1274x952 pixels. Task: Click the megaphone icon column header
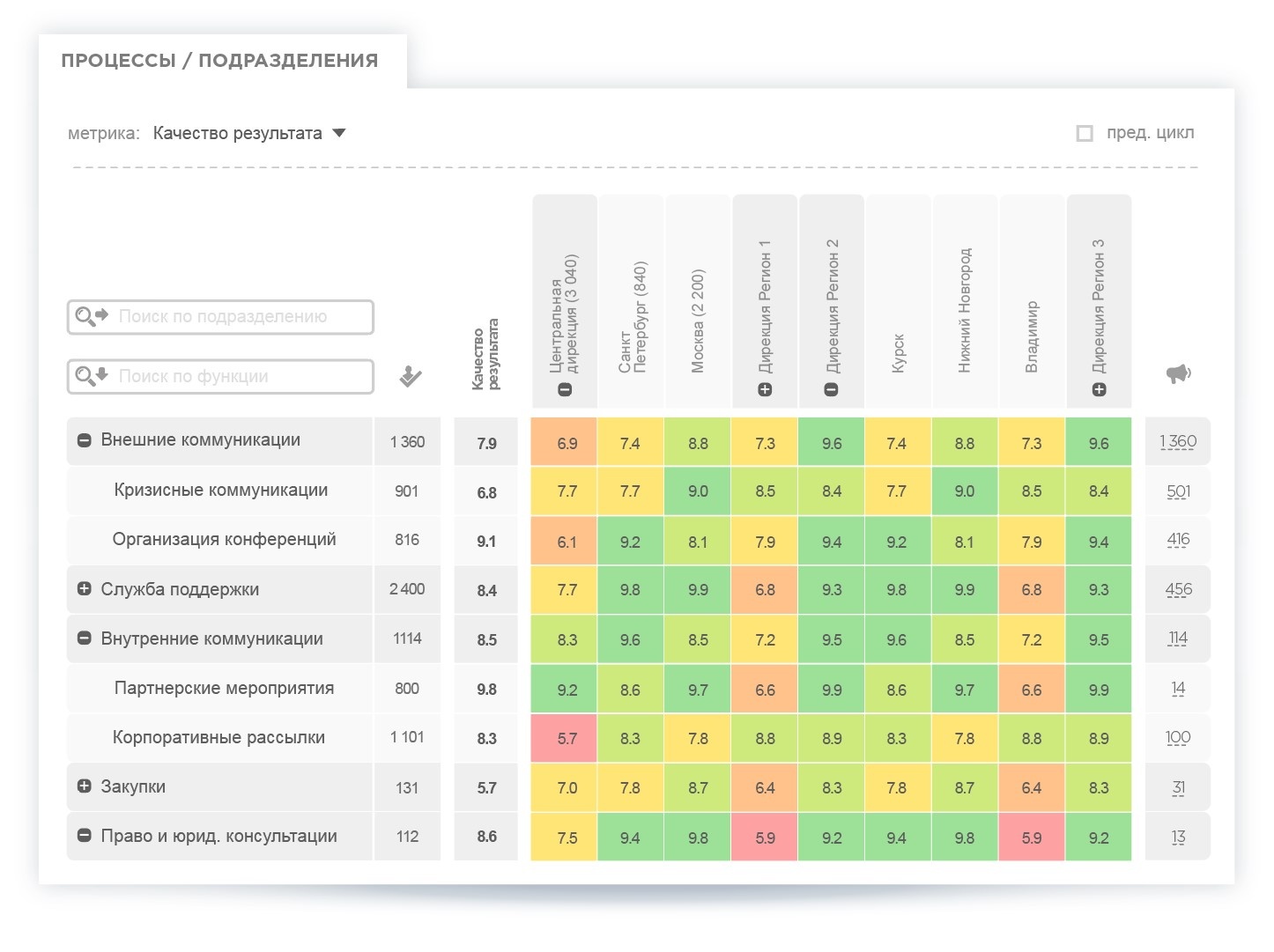(x=1178, y=374)
